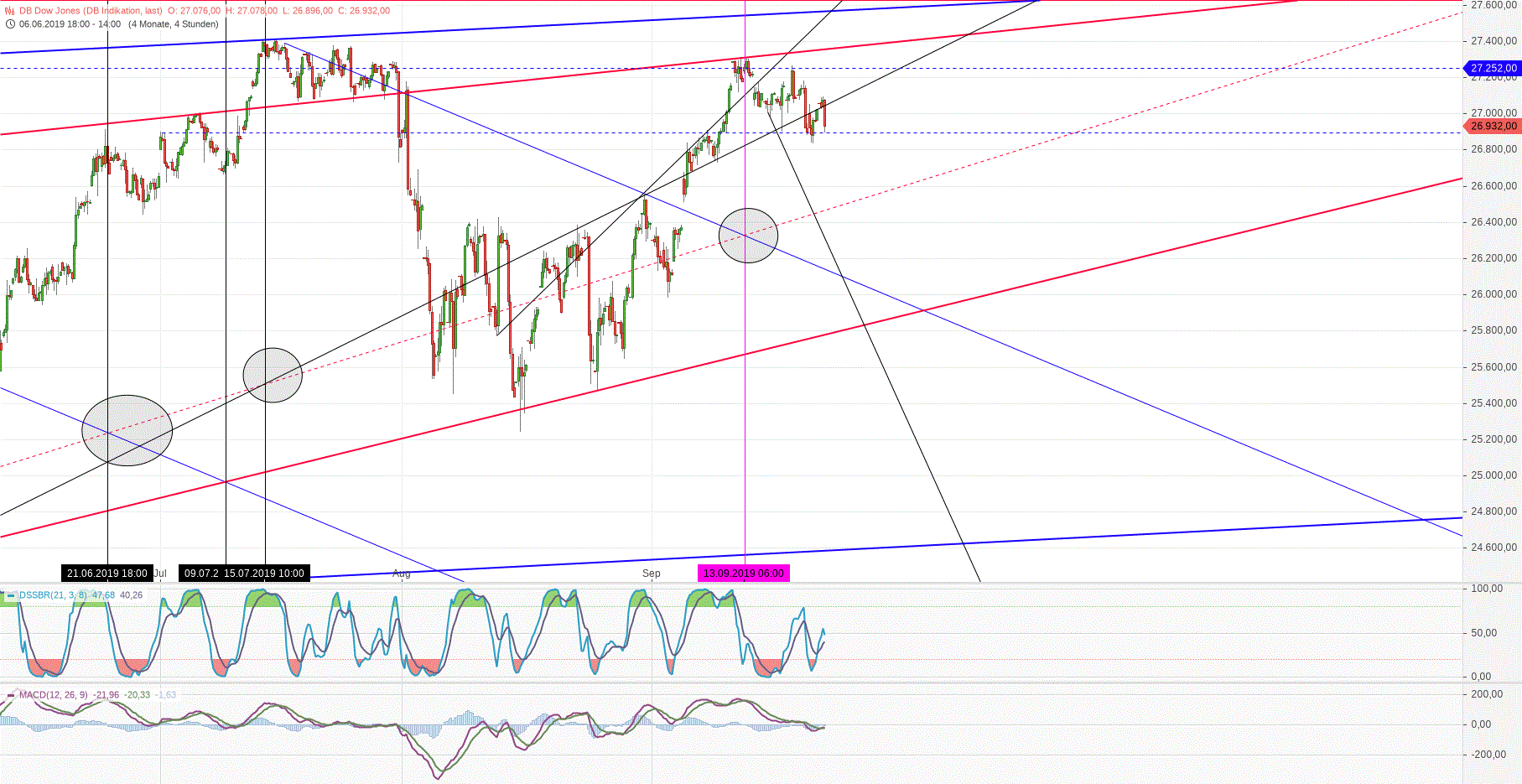Viewport: 1522px width, 784px height.
Task: Open the DSSBR(21, 3, 8) indicator label
Action: 53,595
